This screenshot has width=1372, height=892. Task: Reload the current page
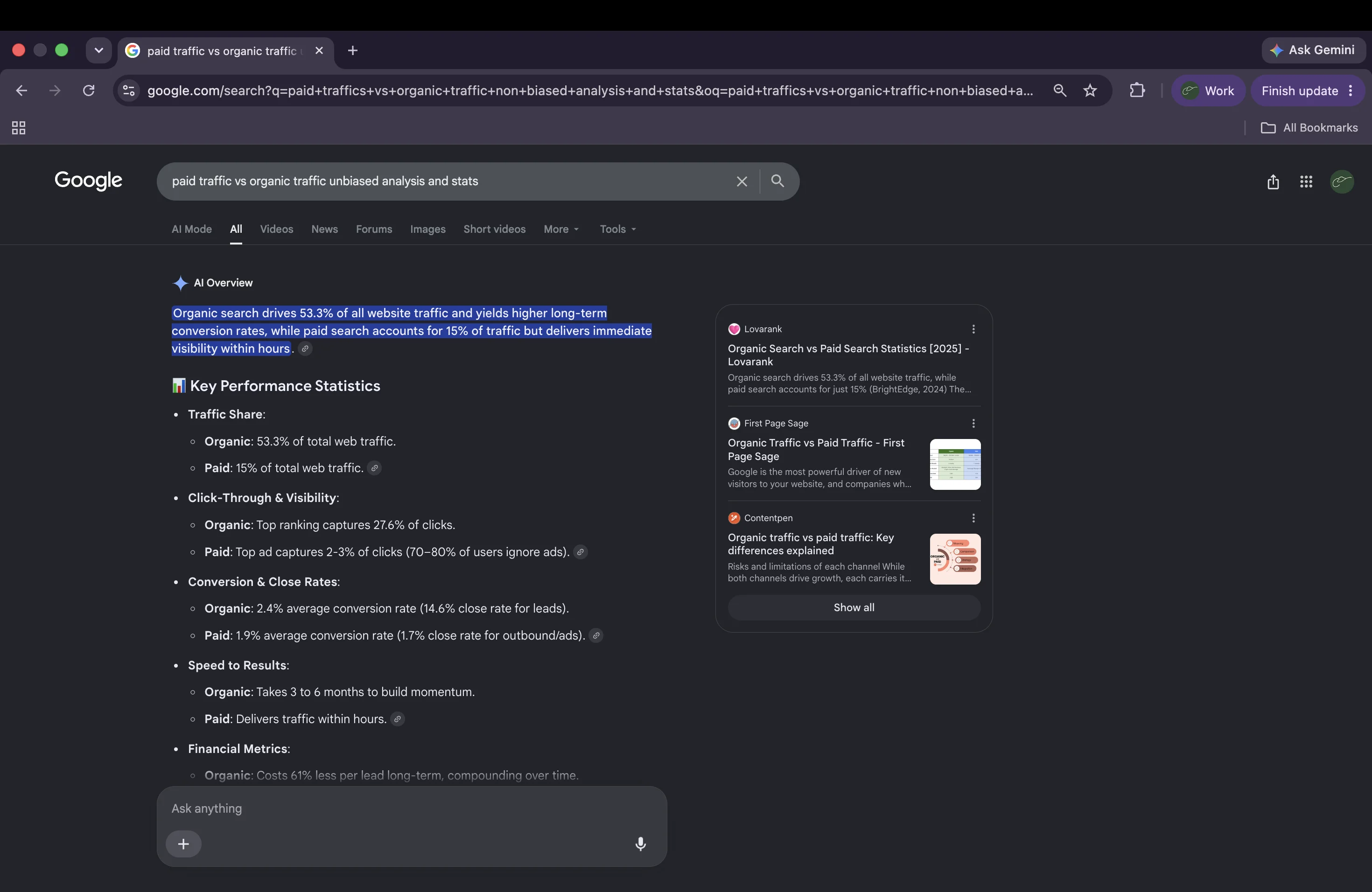88,91
